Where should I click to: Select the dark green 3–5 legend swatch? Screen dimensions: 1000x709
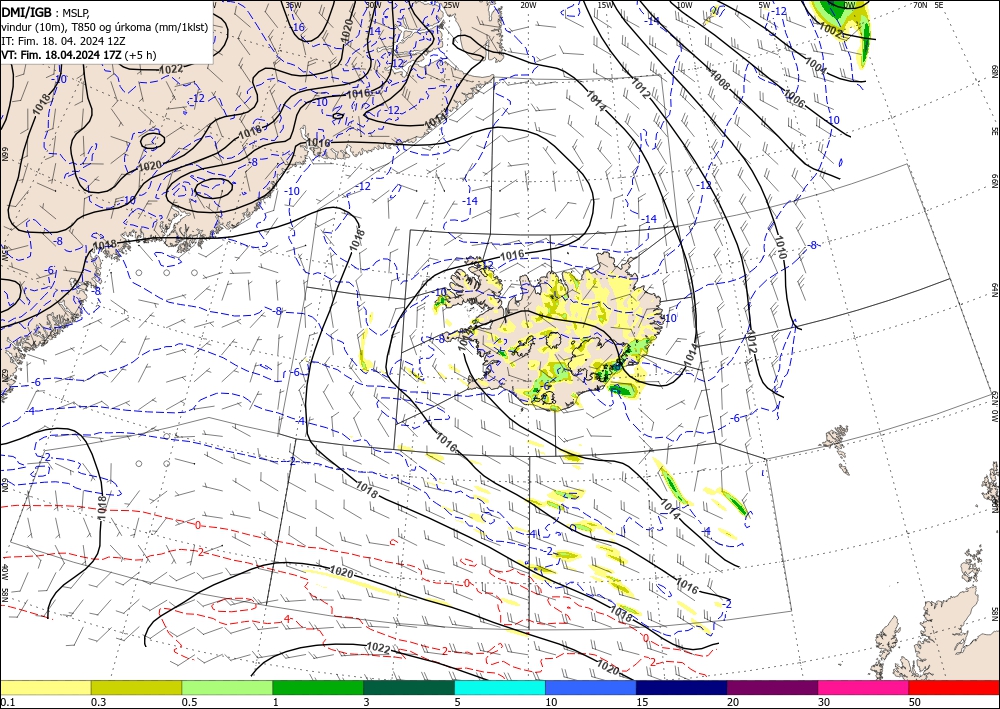coord(409,687)
